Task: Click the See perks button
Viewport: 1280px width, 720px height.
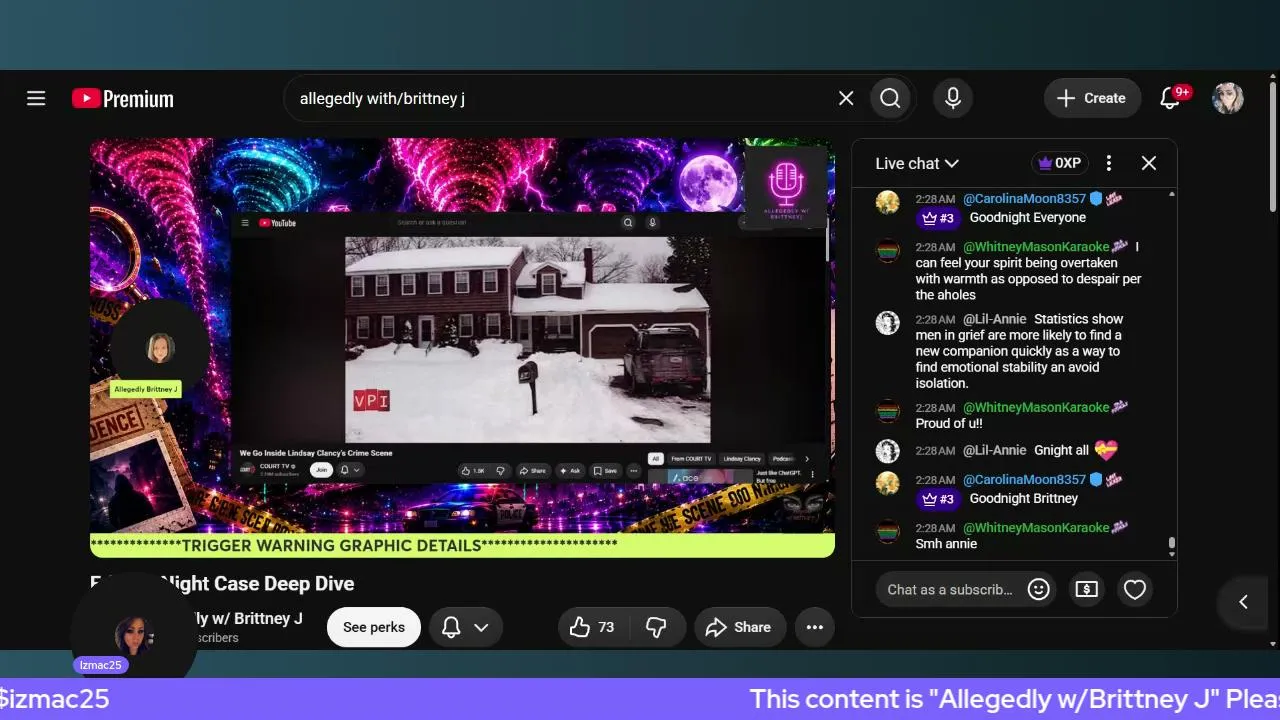Action: click(x=374, y=627)
